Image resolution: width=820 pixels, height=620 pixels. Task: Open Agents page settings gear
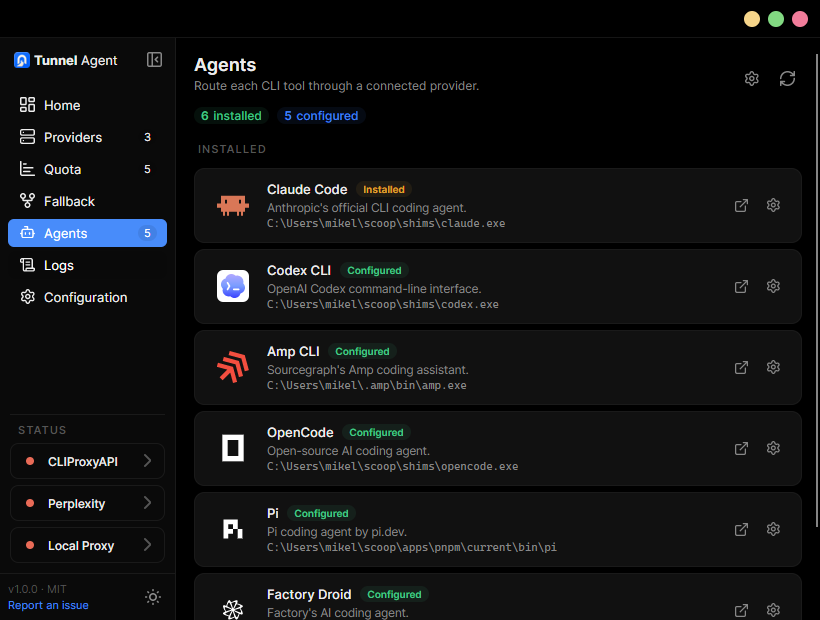pyautogui.click(x=751, y=78)
